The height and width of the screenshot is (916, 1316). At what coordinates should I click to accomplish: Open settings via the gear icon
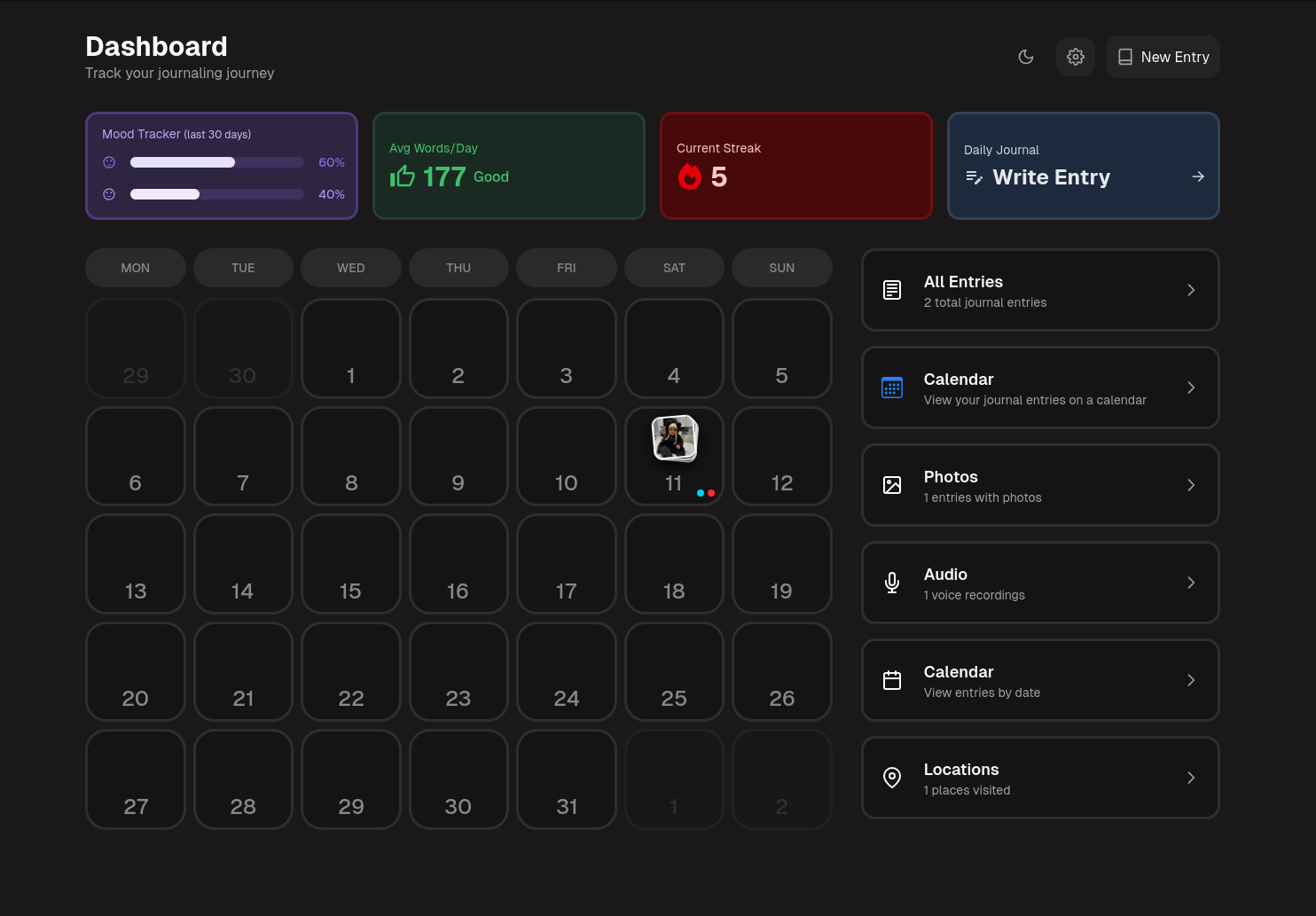click(1076, 57)
